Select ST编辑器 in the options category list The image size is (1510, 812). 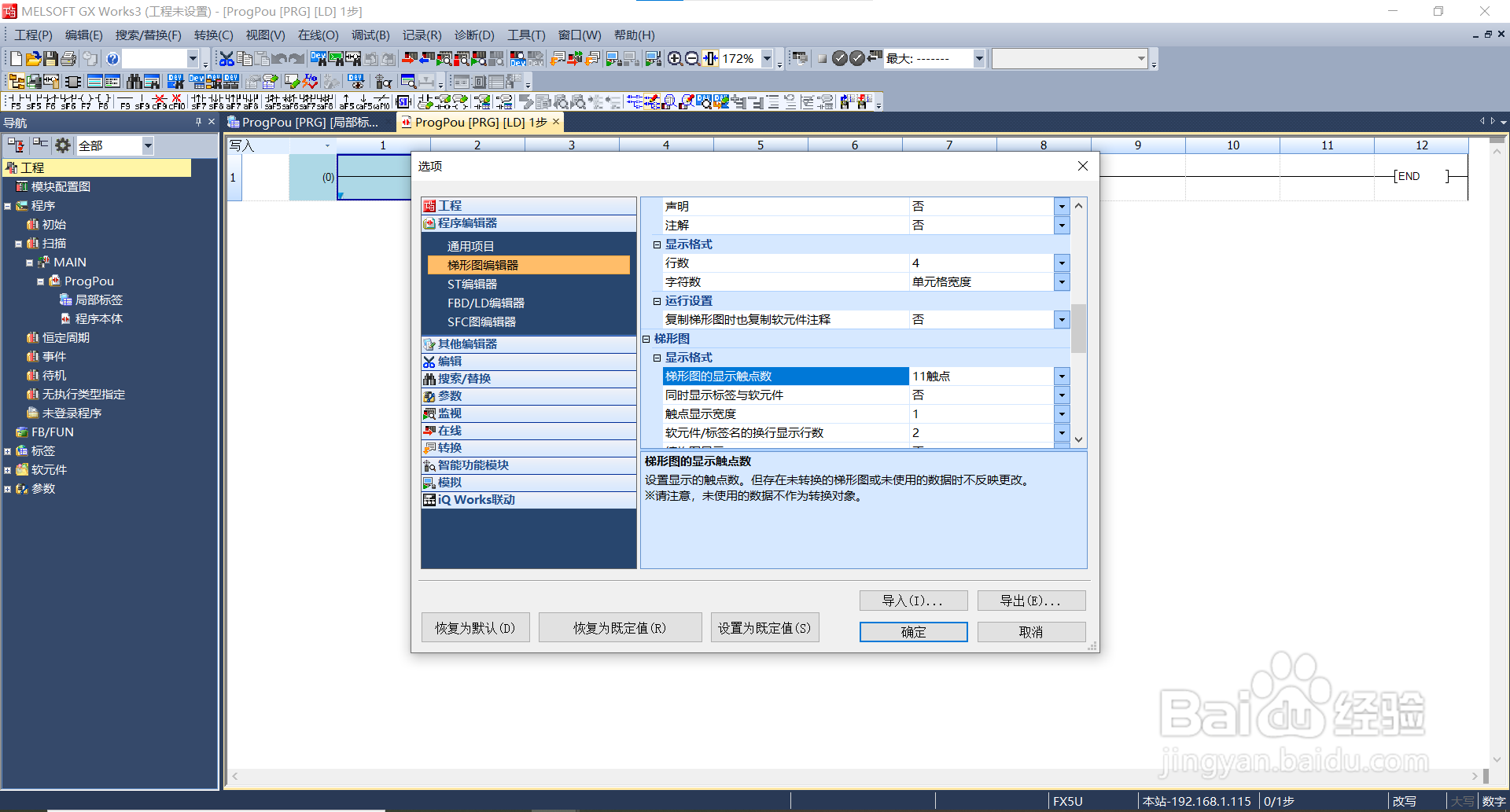coord(473,285)
